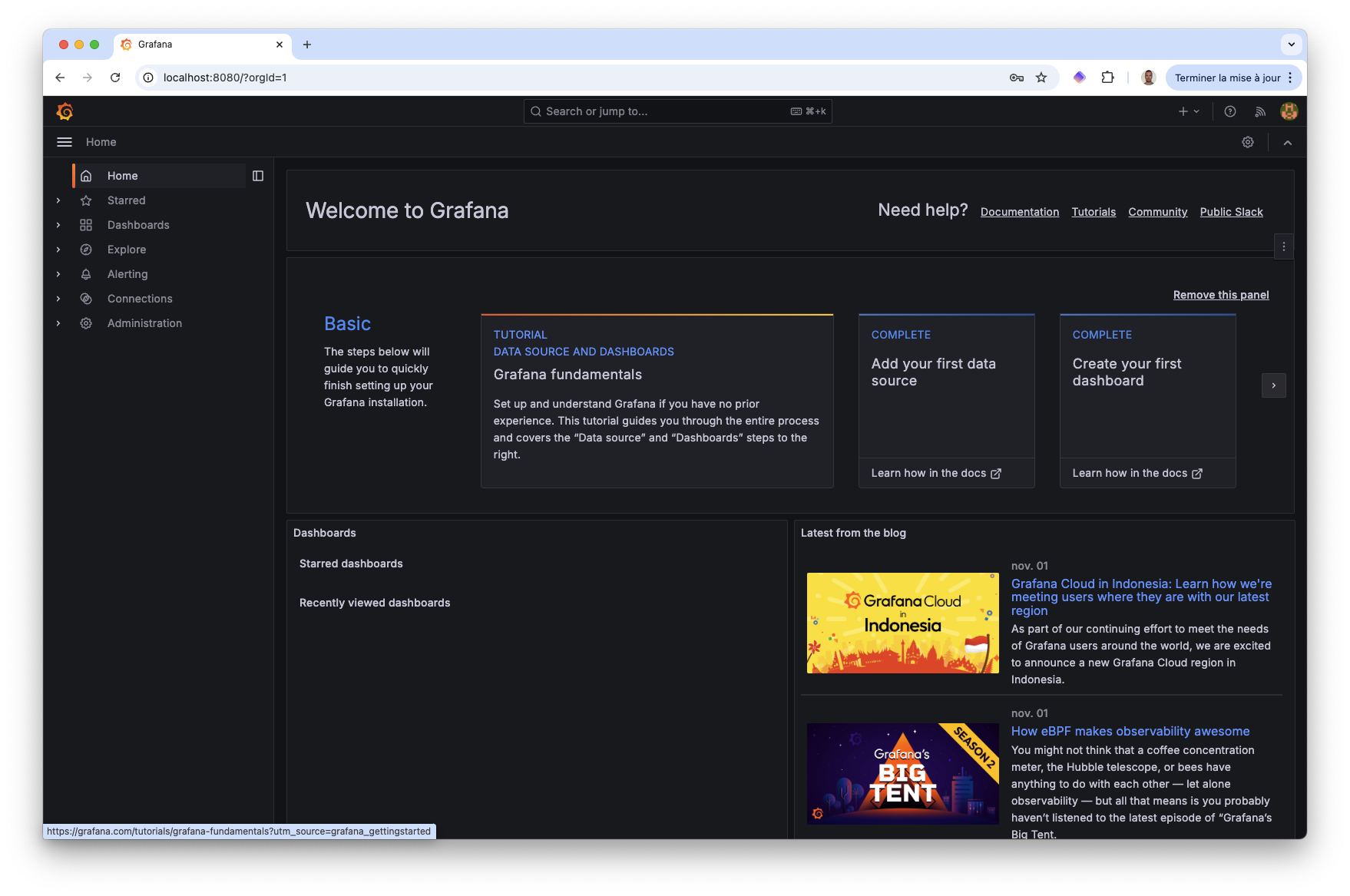This screenshot has width=1350, height=896.
Task: Click Remove this panel
Action: tap(1220, 295)
